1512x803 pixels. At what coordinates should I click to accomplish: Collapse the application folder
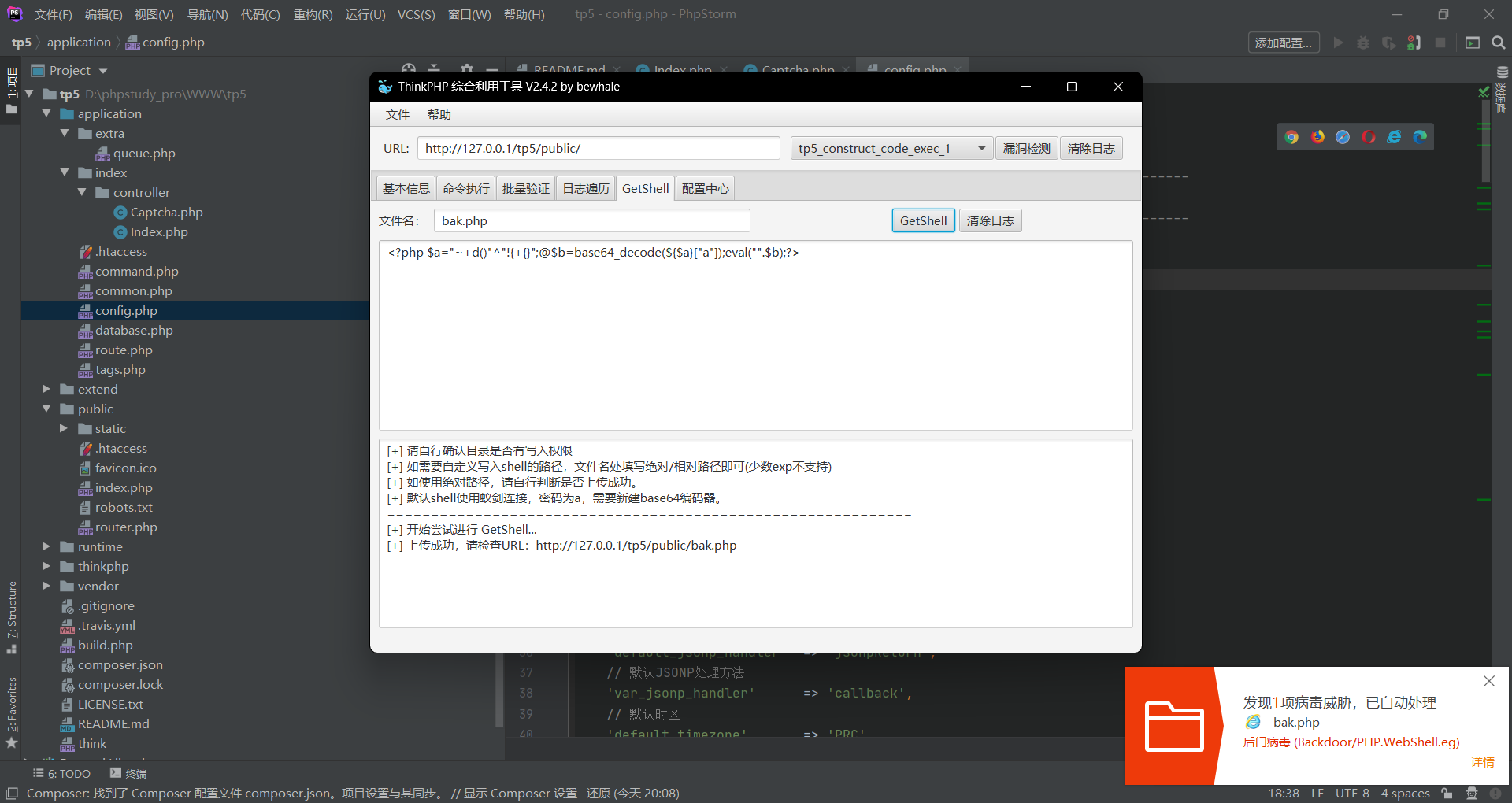47,113
